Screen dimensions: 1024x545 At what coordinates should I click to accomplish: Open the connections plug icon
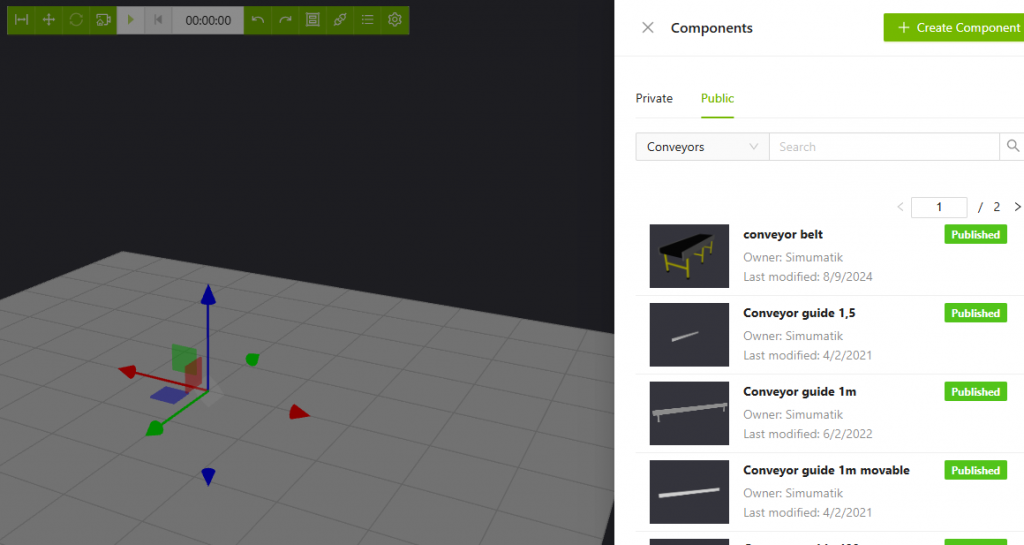pyautogui.click(x=340, y=20)
